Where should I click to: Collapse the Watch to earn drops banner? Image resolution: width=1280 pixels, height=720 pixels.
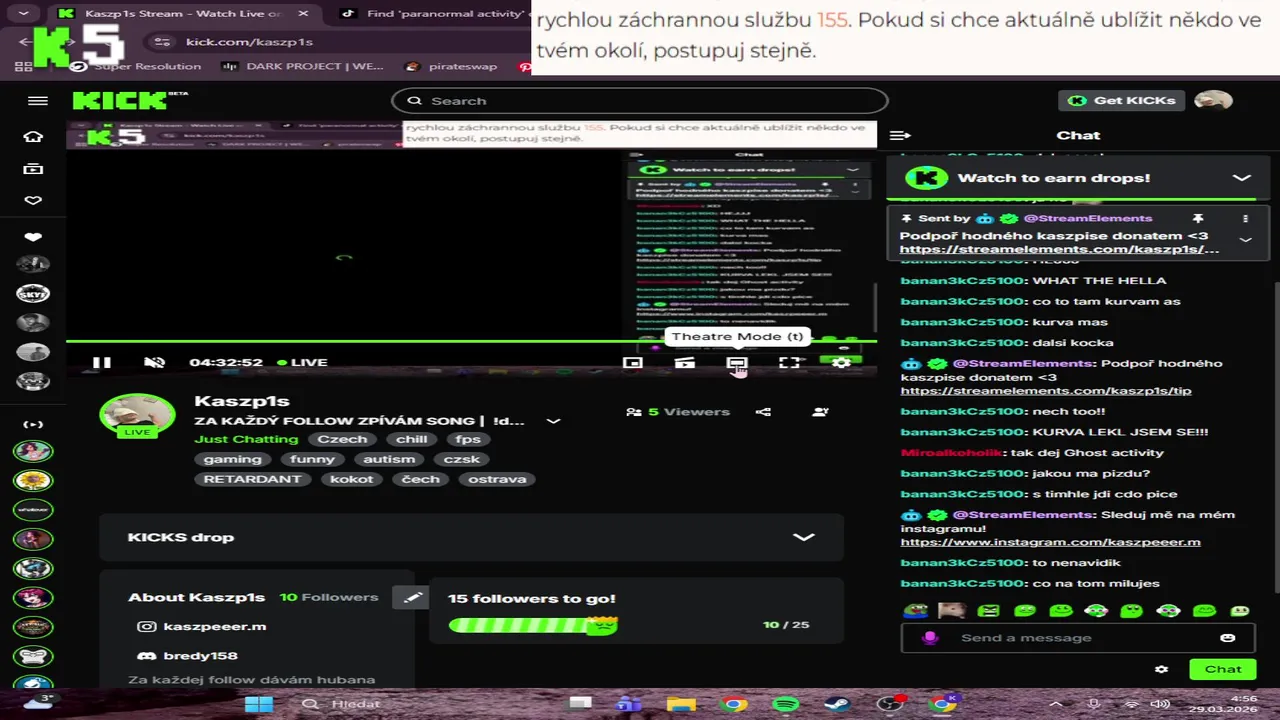click(x=1241, y=178)
